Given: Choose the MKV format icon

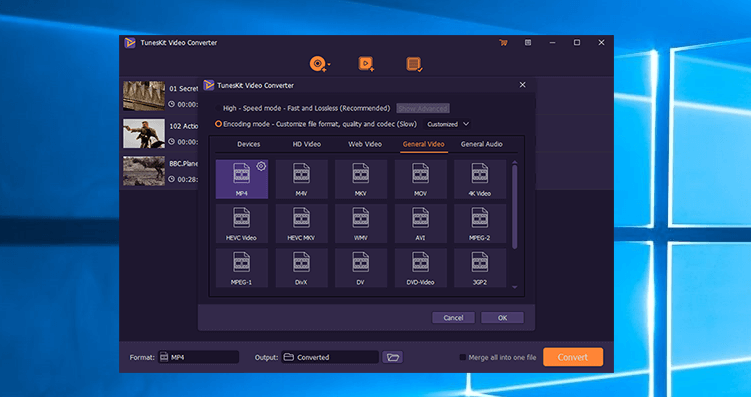Looking at the screenshot, I should 361,179.
